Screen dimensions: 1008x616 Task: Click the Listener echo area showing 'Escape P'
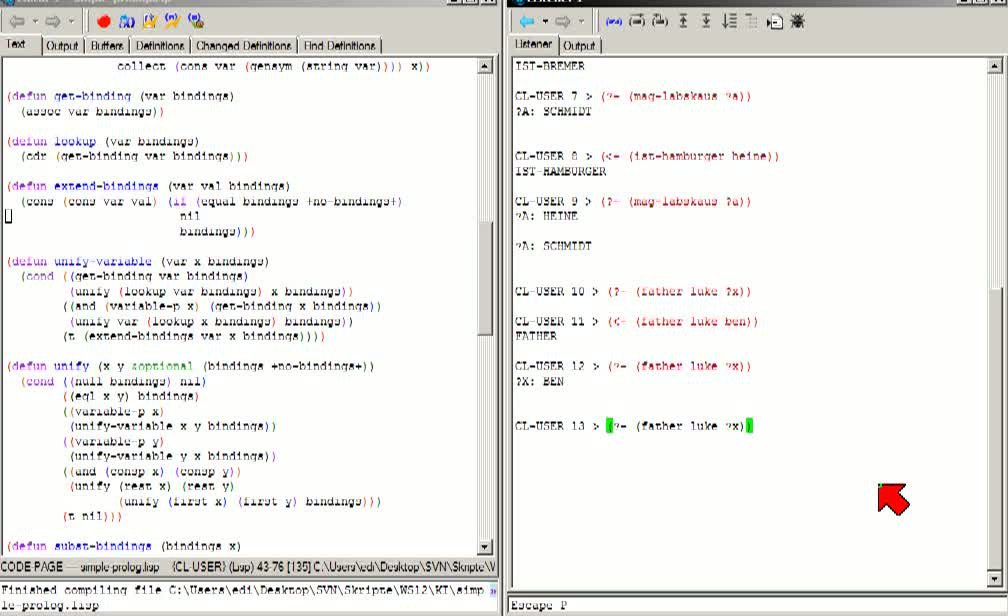pos(756,605)
